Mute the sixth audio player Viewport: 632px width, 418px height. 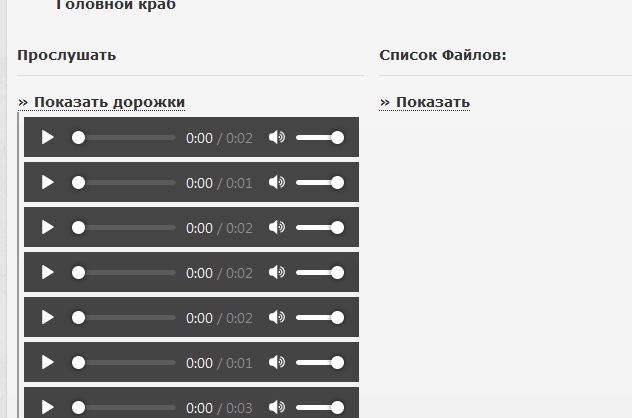click(277, 363)
